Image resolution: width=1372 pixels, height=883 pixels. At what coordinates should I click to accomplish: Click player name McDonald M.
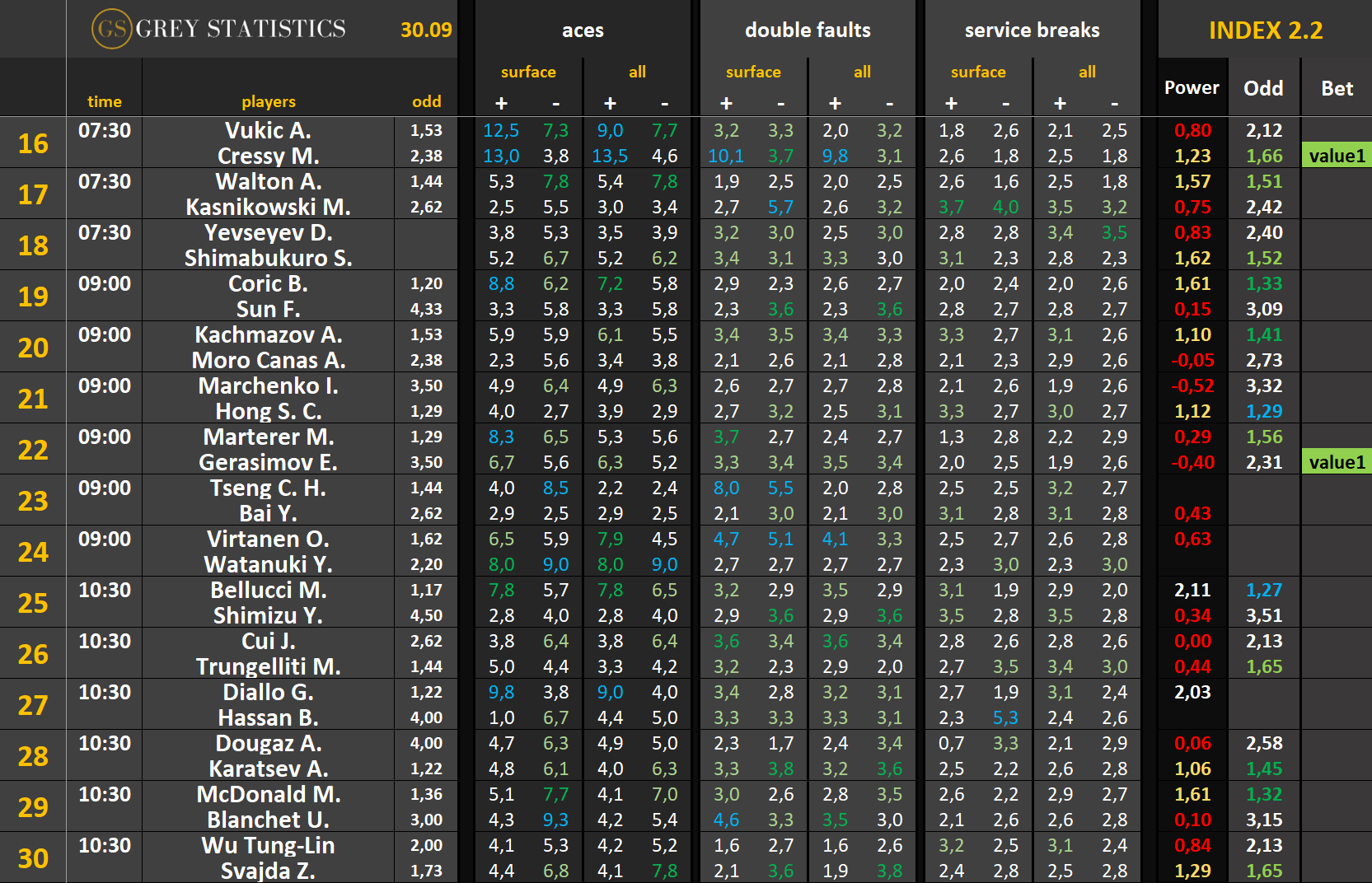pos(269,794)
